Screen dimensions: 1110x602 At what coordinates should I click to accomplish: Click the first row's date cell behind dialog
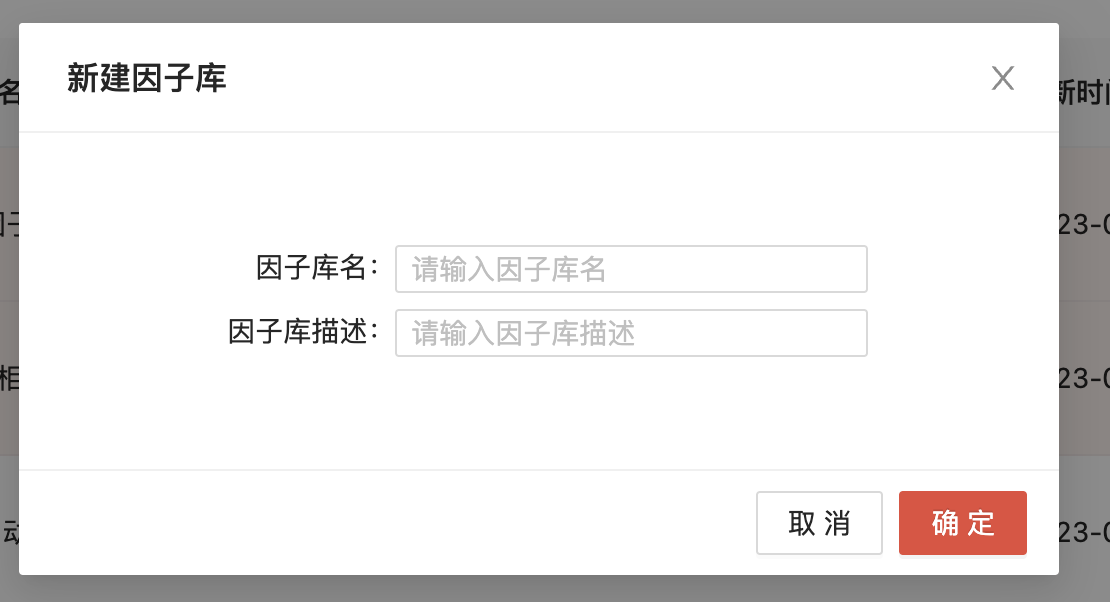(1085, 223)
